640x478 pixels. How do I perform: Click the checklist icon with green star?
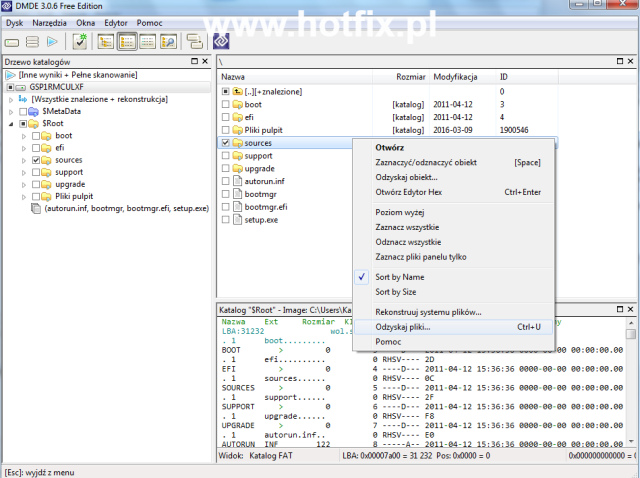coord(80,41)
